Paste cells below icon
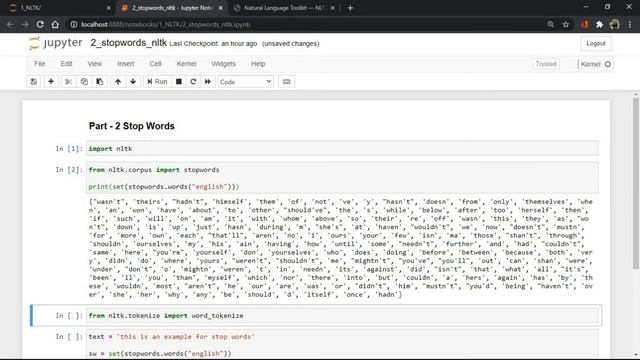The image size is (640, 360). pos(100,82)
